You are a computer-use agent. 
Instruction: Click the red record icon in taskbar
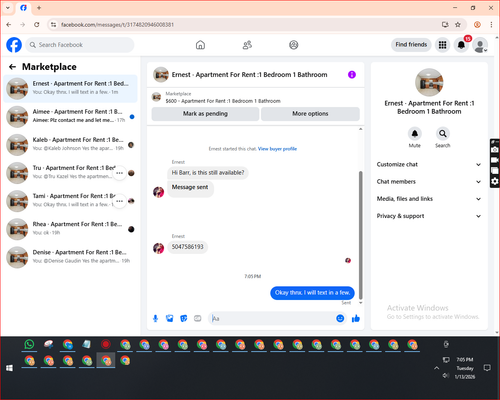[106, 344]
